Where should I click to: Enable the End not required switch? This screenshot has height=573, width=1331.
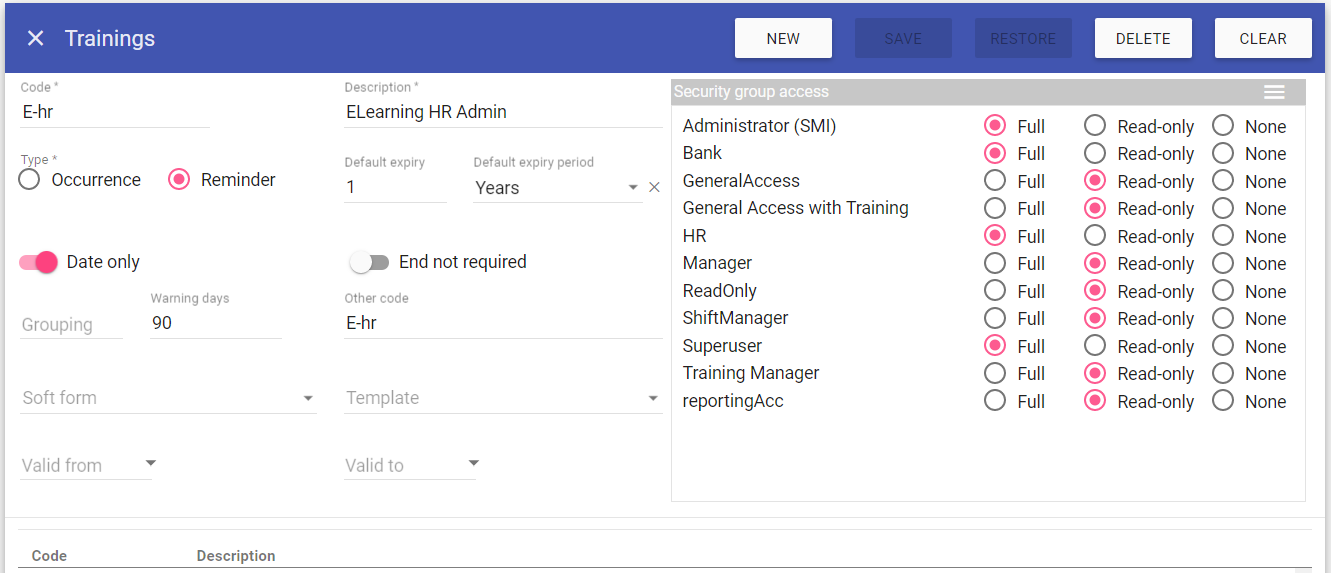(x=369, y=262)
